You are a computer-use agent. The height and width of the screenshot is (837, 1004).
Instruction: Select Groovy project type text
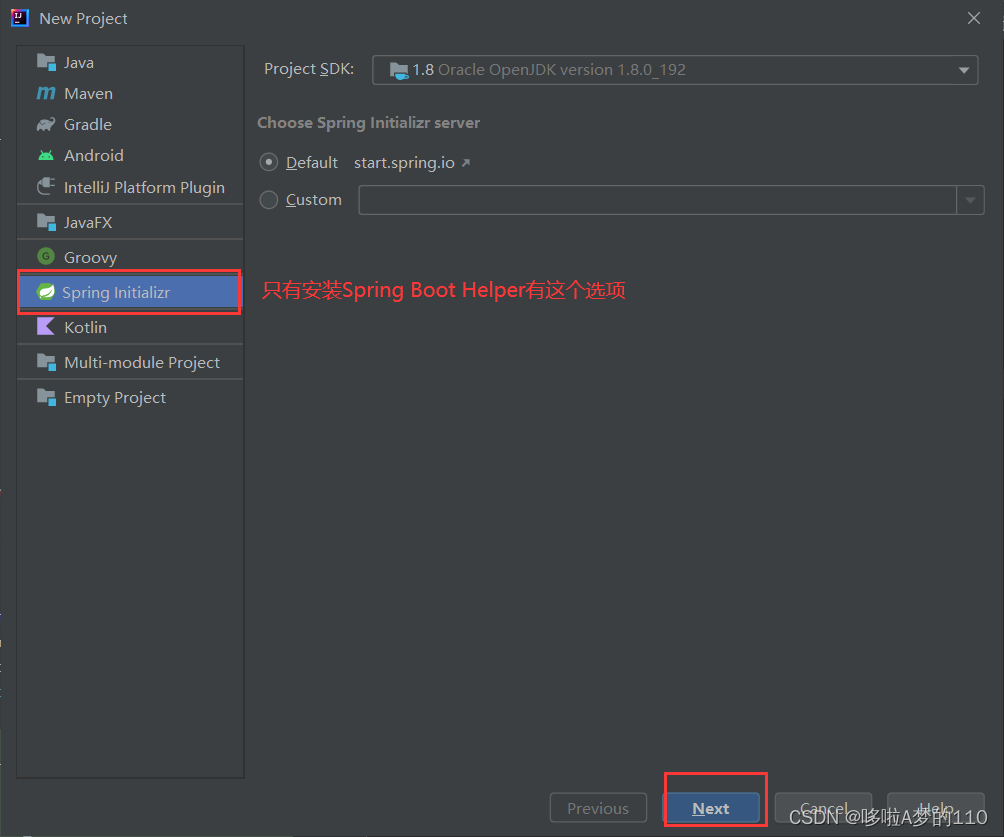click(90, 257)
